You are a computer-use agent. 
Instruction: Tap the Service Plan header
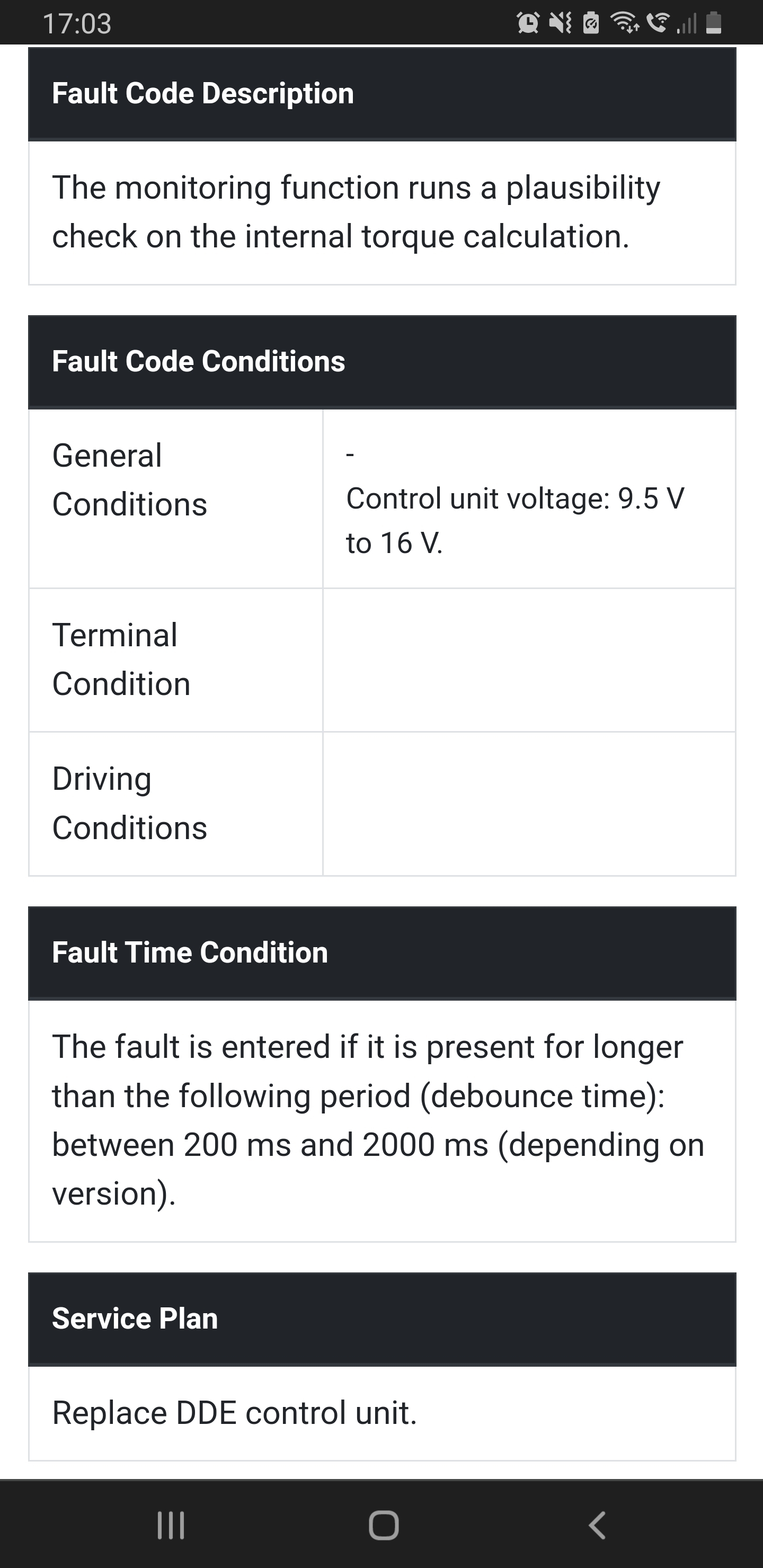(135, 1318)
